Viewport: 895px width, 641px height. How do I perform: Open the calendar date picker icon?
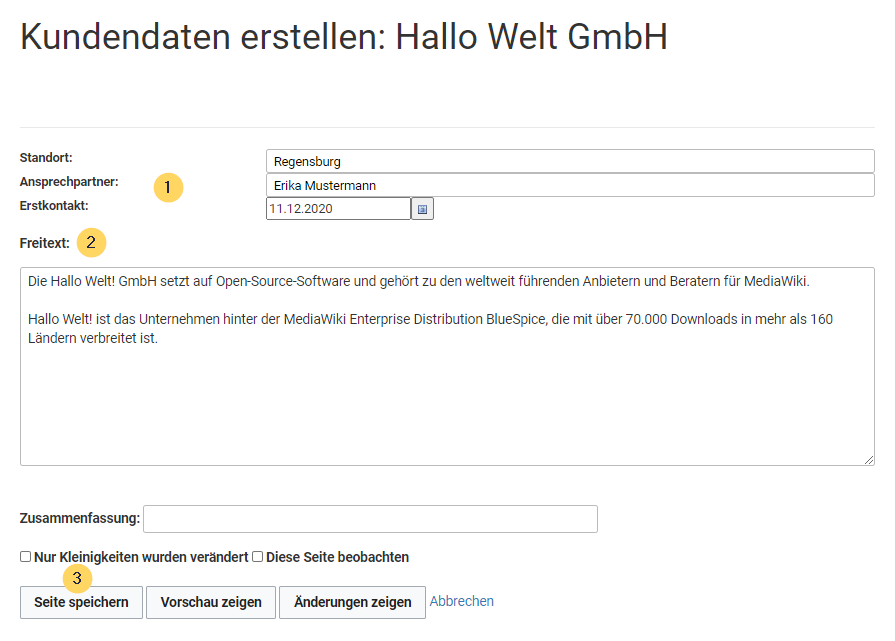(x=422, y=209)
